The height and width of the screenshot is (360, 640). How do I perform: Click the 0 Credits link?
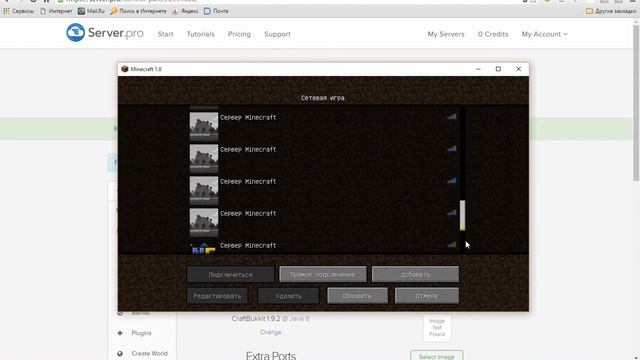point(493,34)
